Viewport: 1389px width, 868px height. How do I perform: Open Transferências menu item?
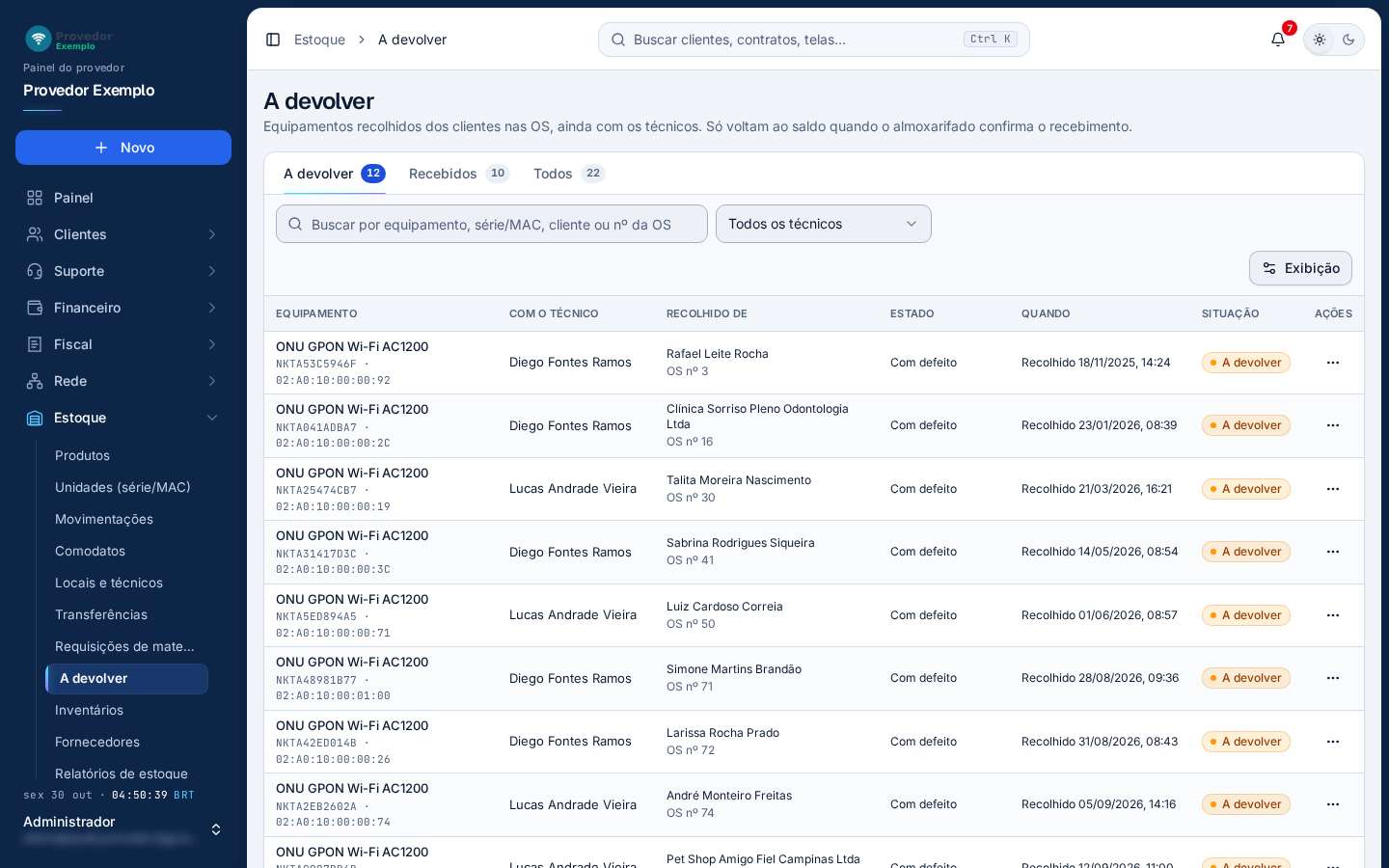tap(126, 614)
